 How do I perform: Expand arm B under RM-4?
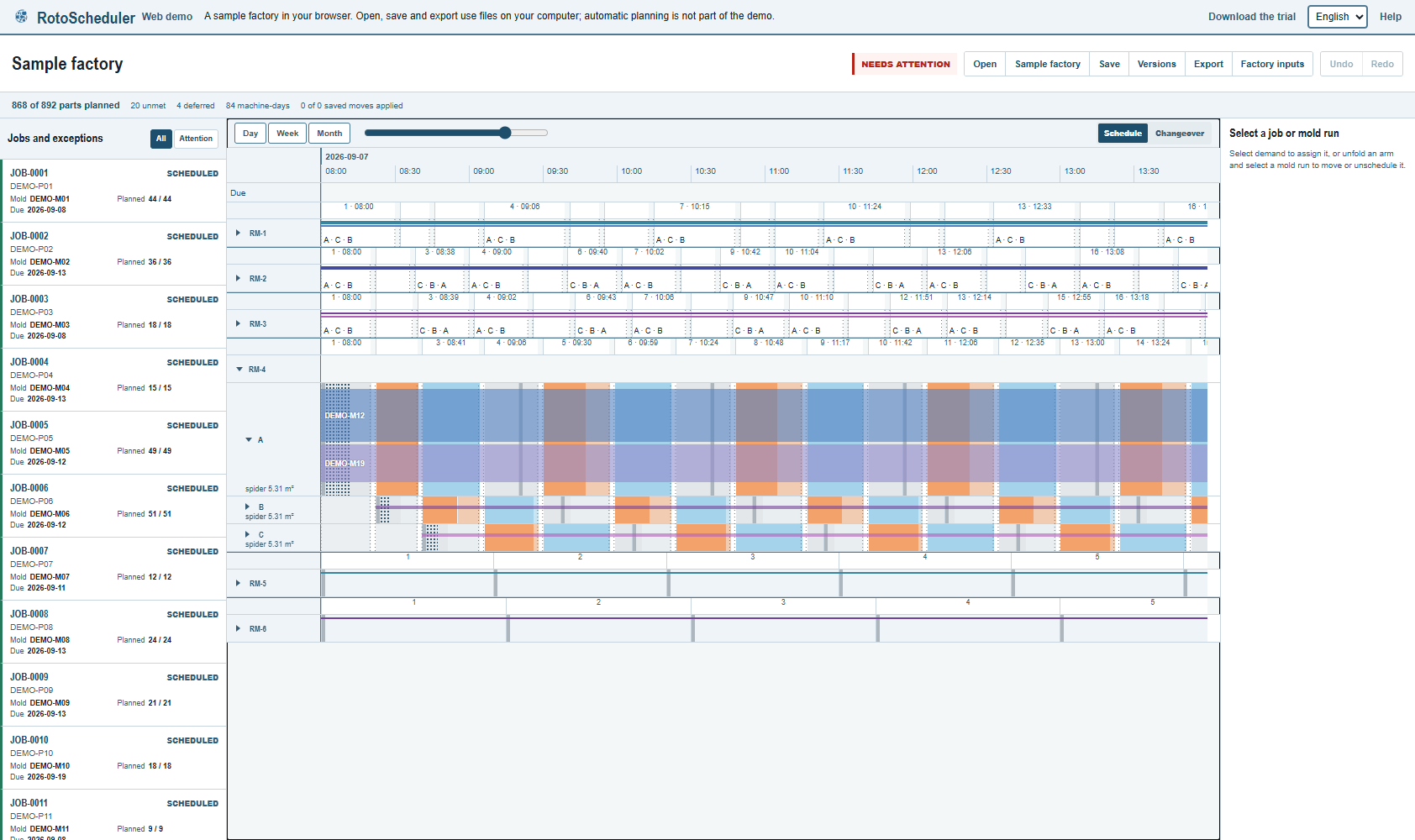click(248, 507)
